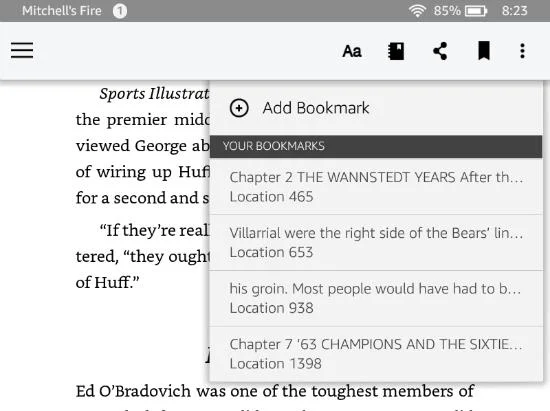Open the three-dot overflow menu
This screenshot has height=411, width=550.
point(522,51)
